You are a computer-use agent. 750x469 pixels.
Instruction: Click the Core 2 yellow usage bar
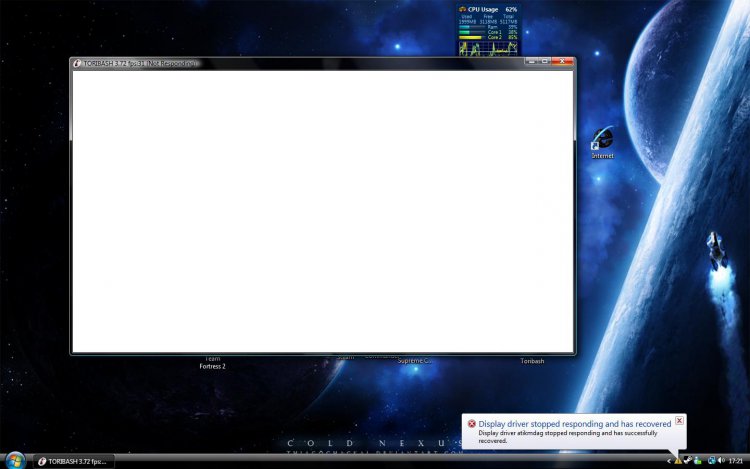(471, 37)
